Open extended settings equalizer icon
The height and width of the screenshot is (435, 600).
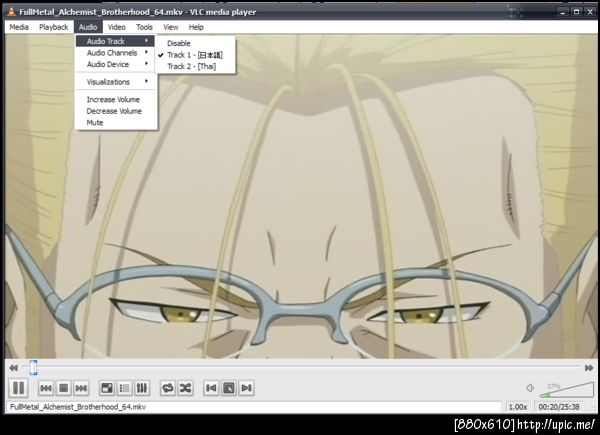142,388
